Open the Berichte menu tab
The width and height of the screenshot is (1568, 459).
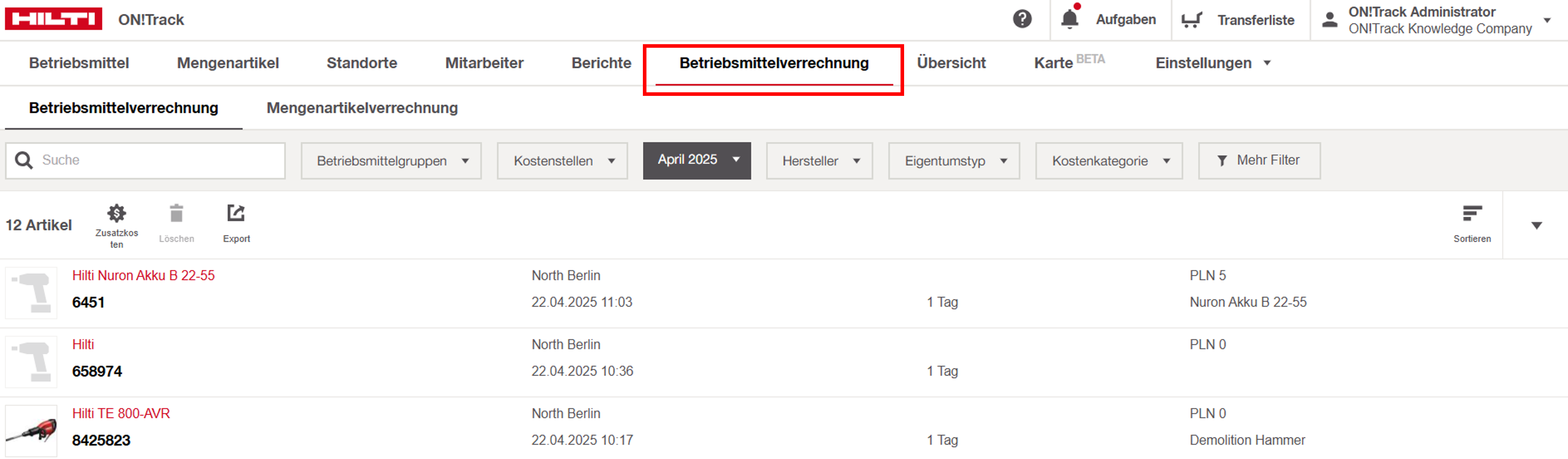click(x=602, y=63)
